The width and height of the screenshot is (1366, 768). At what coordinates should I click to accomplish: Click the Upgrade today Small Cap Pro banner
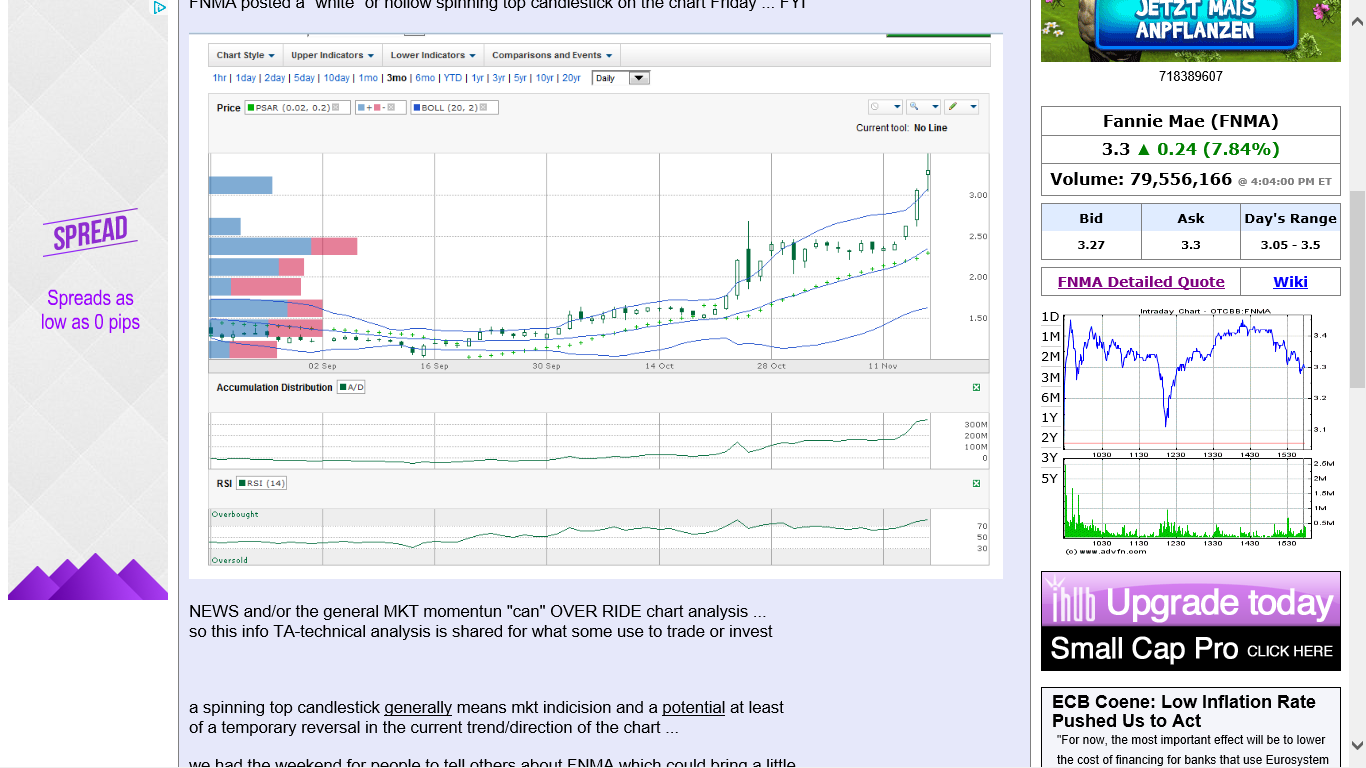(x=1191, y=621)
